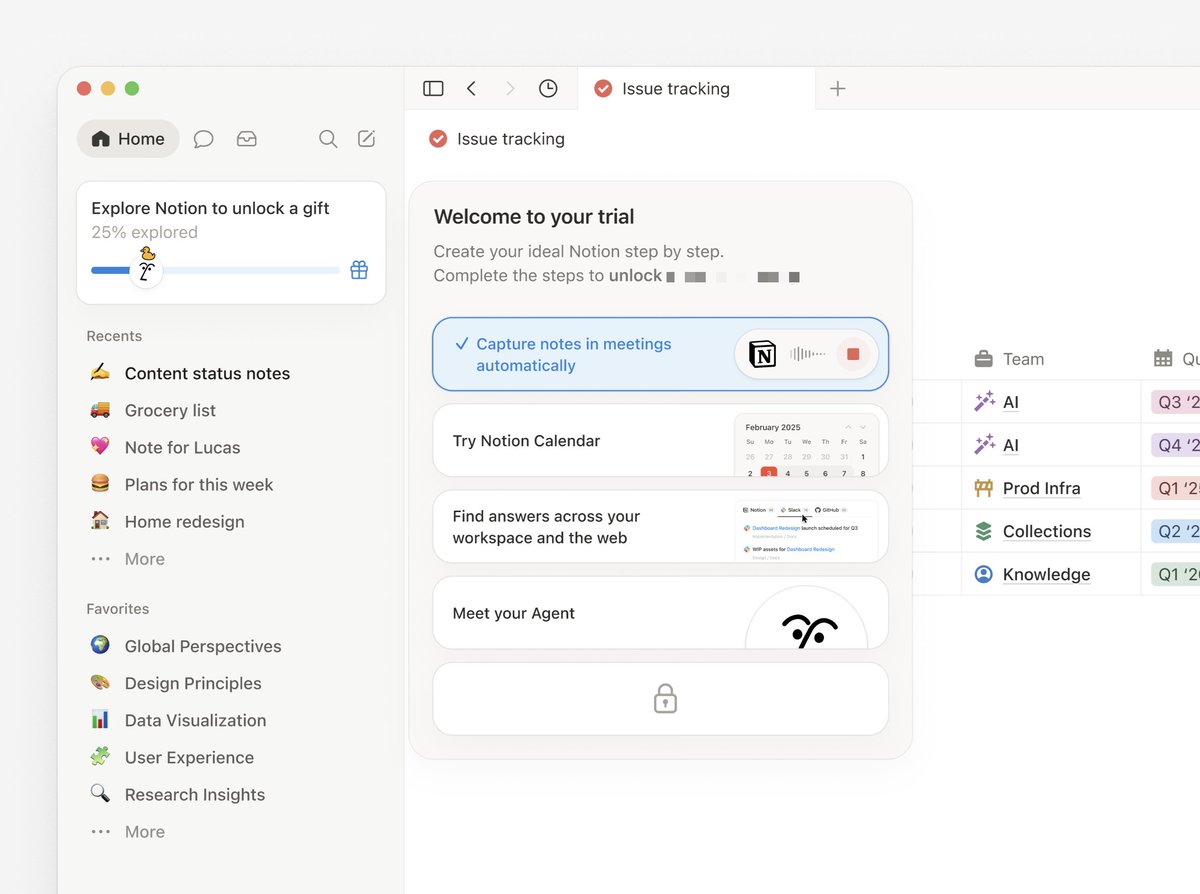Click the burger emoji beside Plans for this week
The height and width of the screenshot is (894, 1200).
pos(100,484)
